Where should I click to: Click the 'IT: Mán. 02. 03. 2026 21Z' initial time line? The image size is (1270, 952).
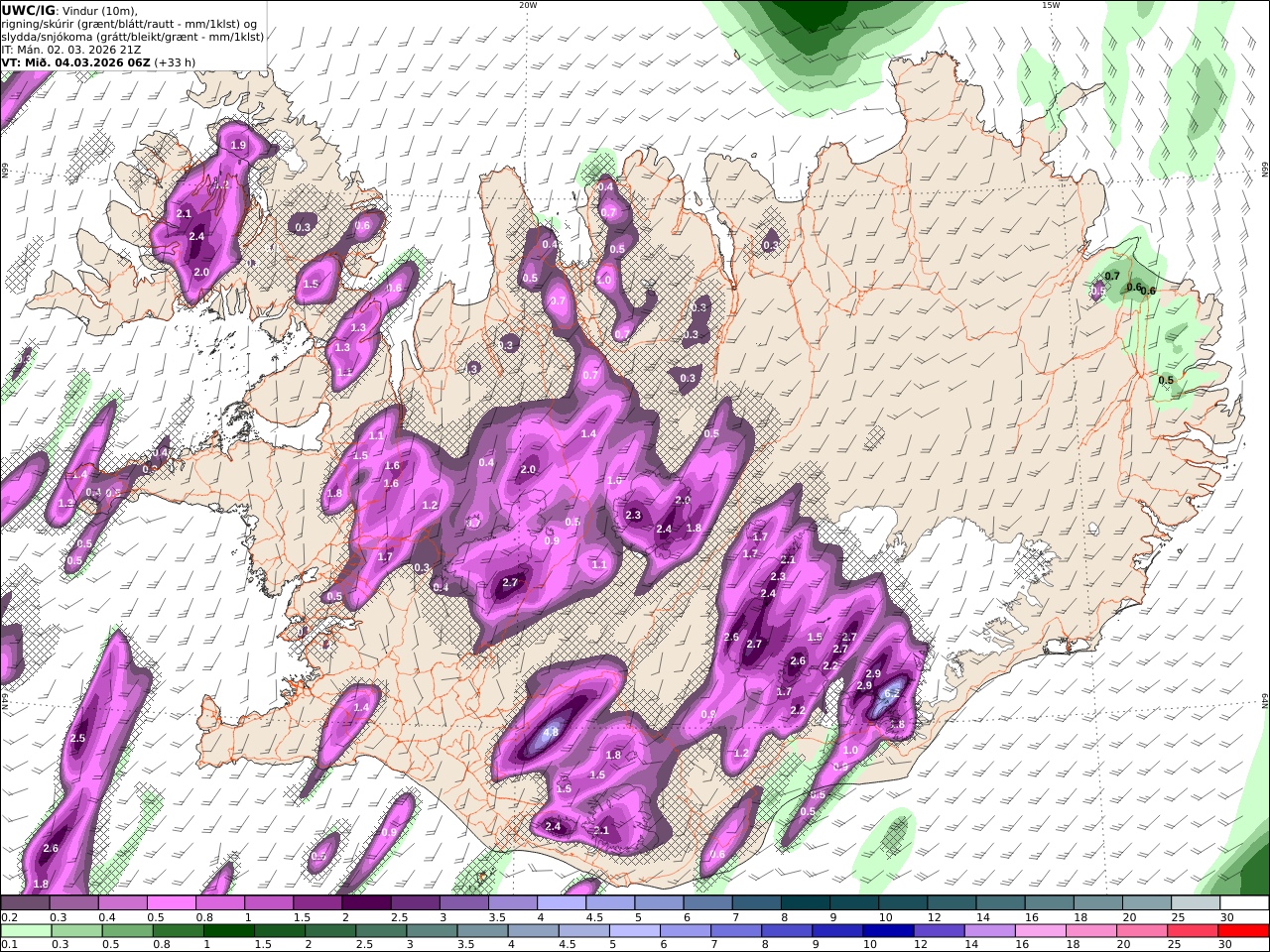[73, 49]
